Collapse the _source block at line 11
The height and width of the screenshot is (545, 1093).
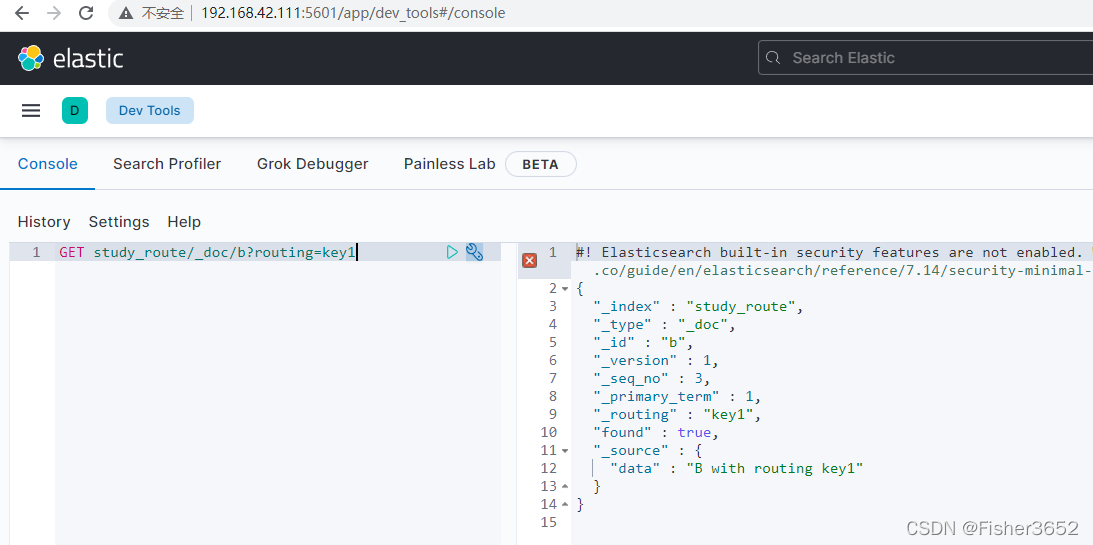(x=565, y=451)
